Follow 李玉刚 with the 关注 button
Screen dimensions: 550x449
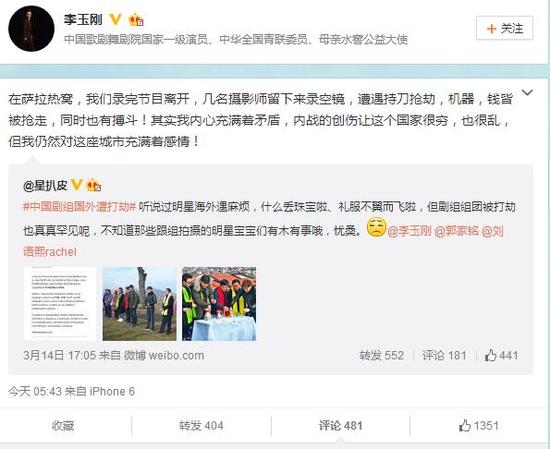coord(504,28)
